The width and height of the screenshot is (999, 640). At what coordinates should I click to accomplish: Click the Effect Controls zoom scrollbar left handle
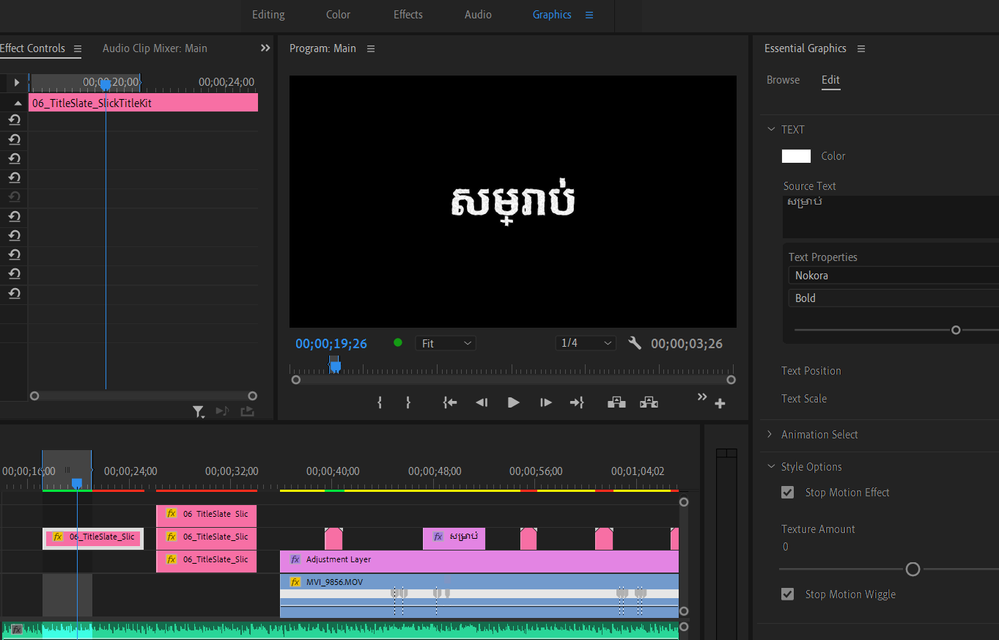click(34, 396)
